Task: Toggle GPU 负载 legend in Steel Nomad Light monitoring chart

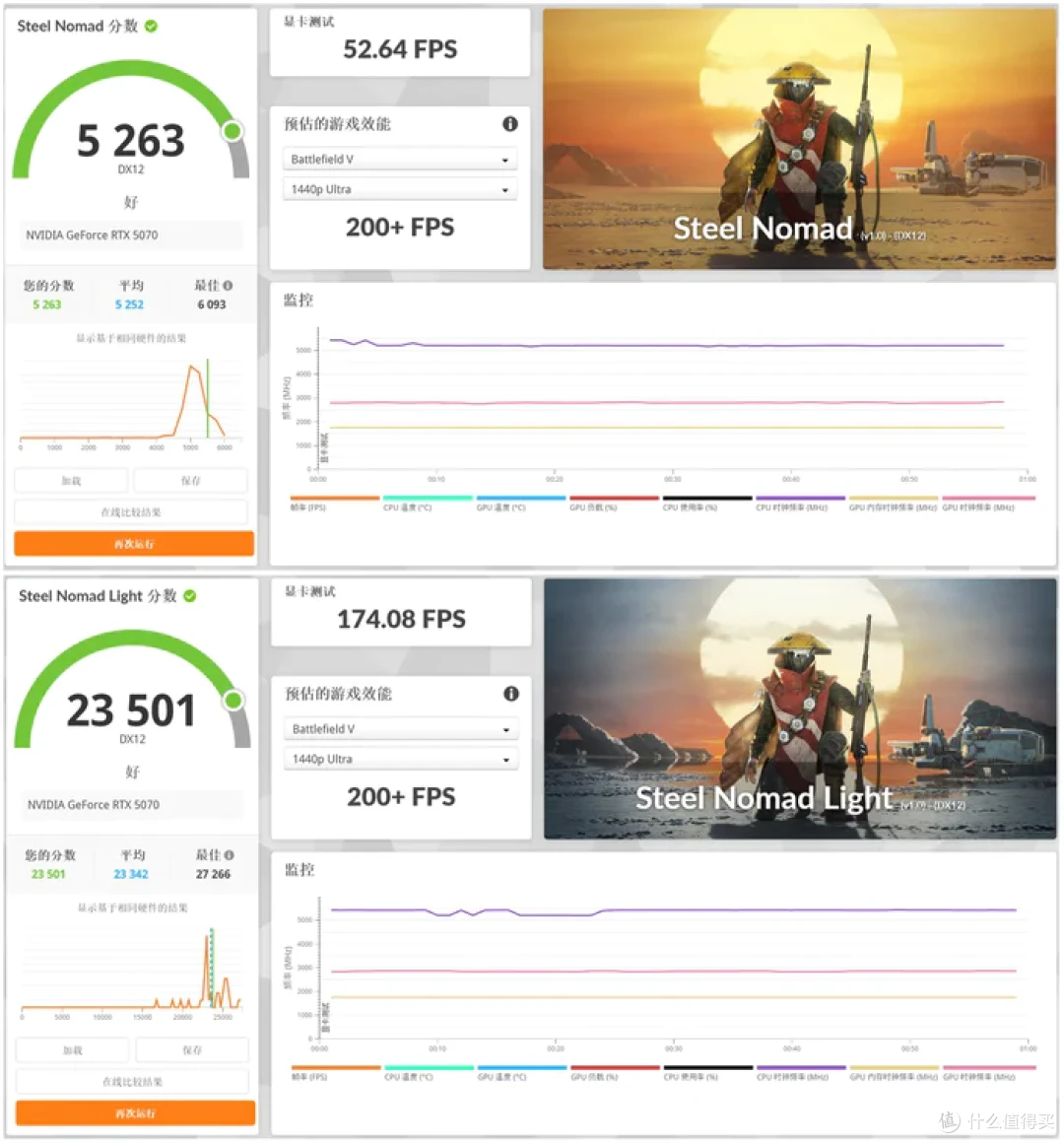Action: (x=616, y=1072)
